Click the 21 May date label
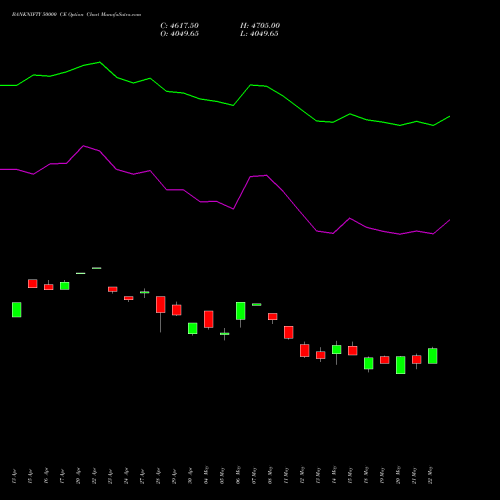The height and width of the screenshot is (500, 500). tap(414, 475)
